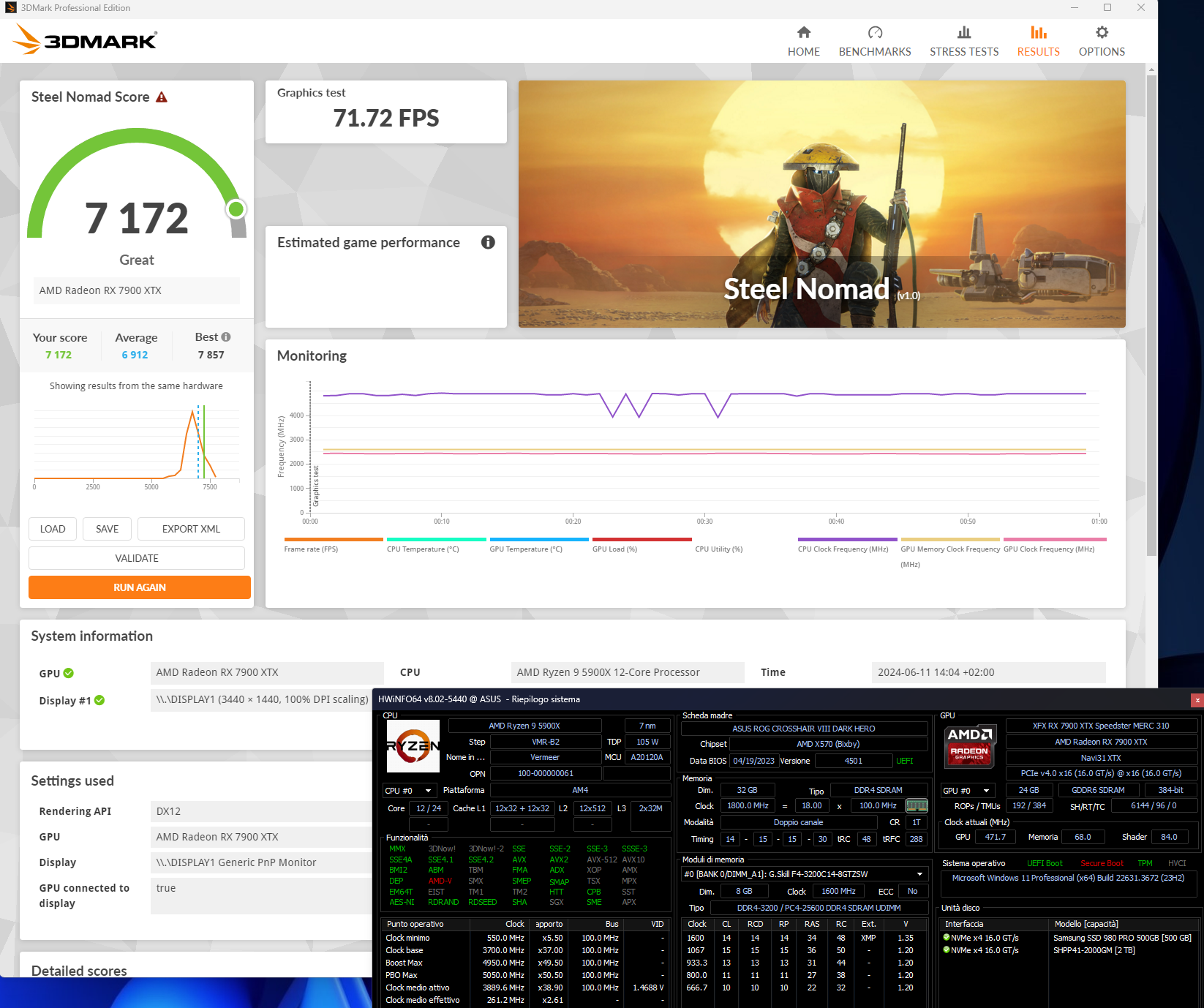Select the AMD Ryzen 9 5900X 12-Core Processor field
1204x1008 pixels.
[628, 672]
